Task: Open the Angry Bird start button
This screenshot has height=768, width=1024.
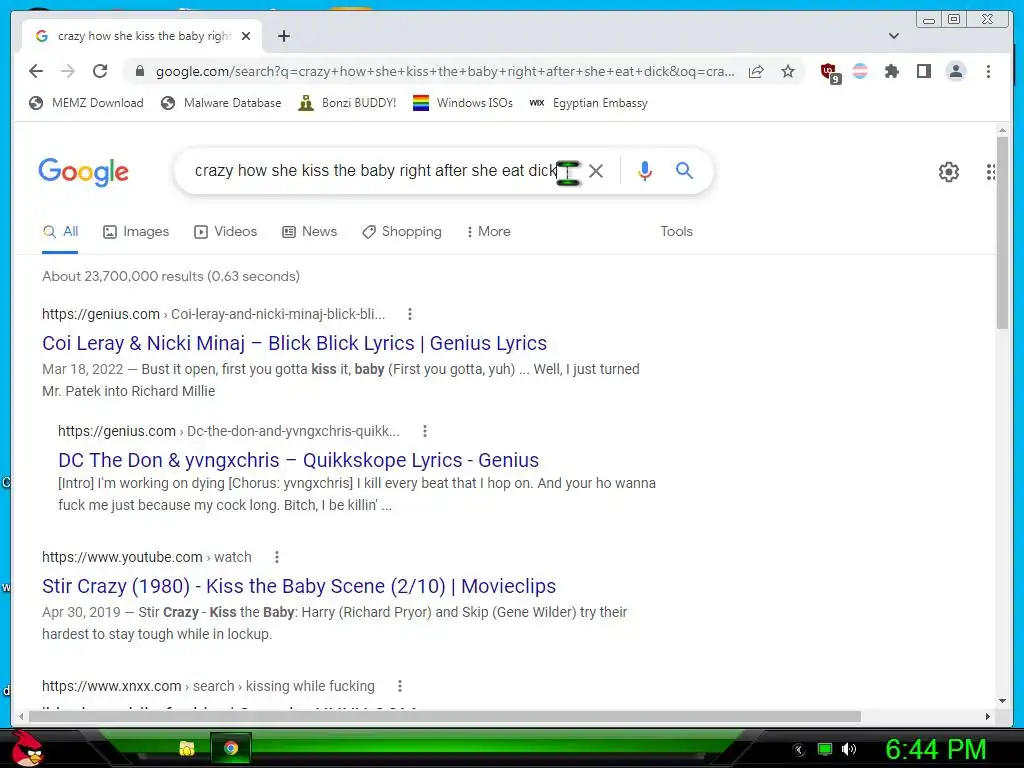Action: click(x=27, y=748)
